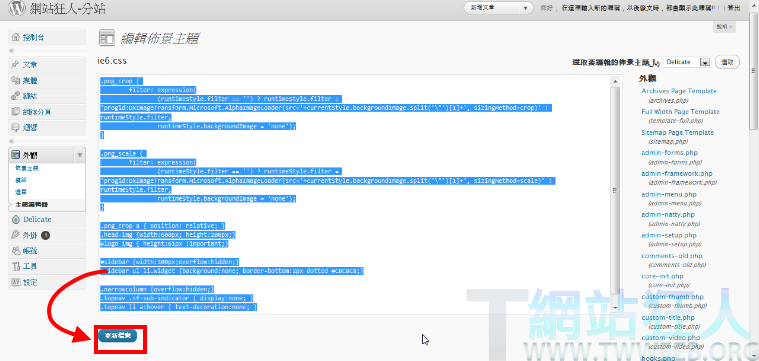Image resolution: width=759 pixels, height=361 pixels.
Task: Open the Users icon in sidebar
Action: (15, 251)
